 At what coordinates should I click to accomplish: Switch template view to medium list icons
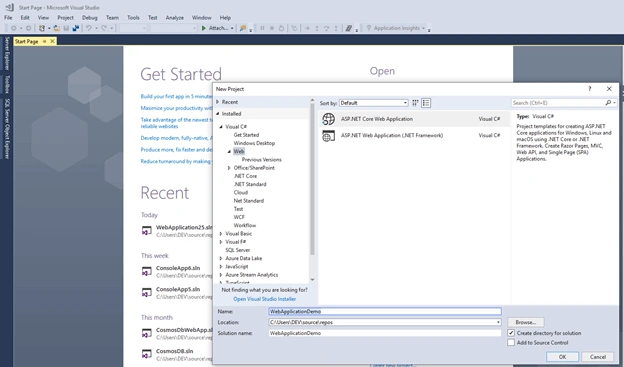coord(426,103)
